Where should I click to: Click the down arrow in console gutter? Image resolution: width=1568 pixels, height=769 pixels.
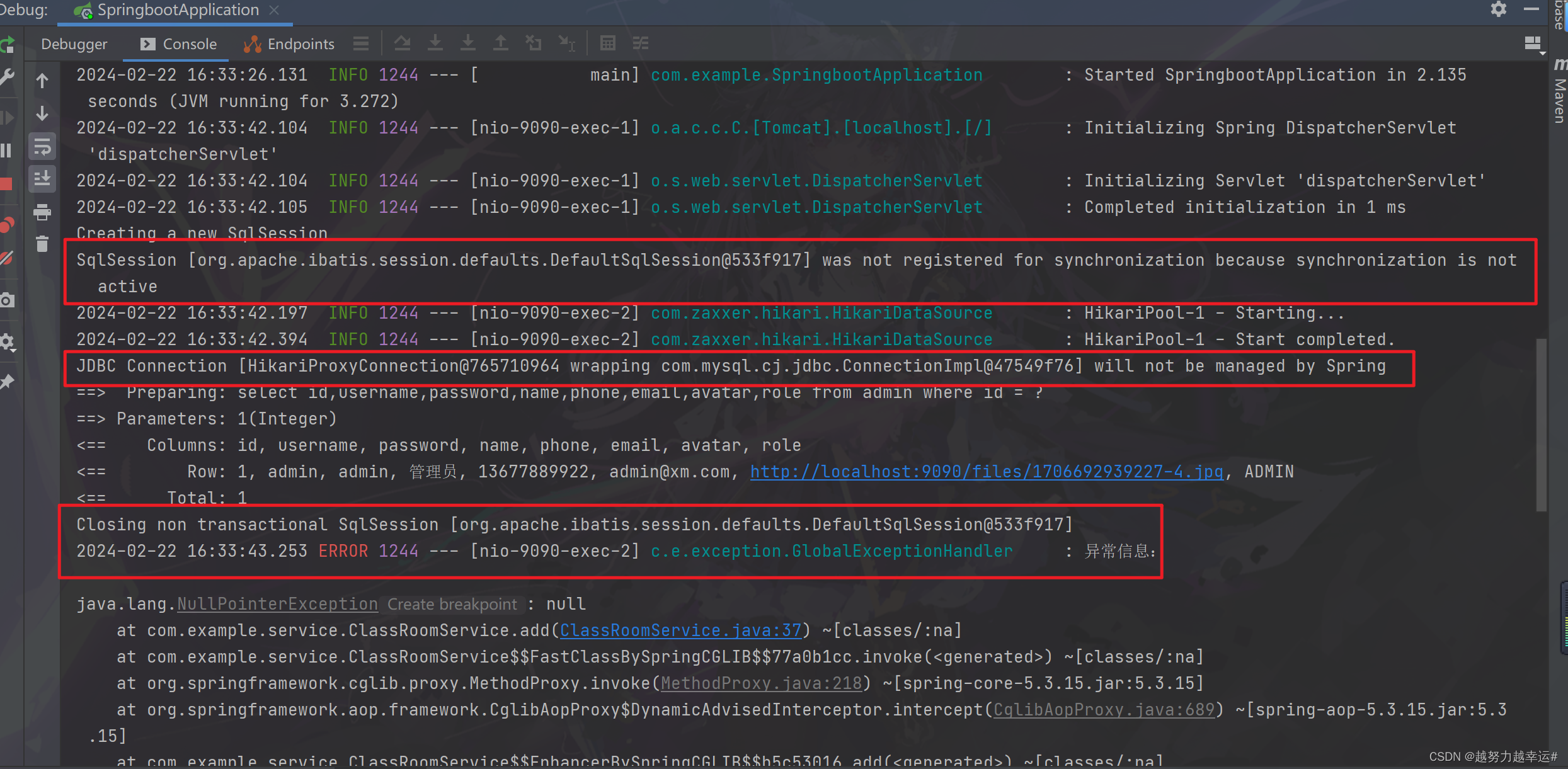coord(42,113)
